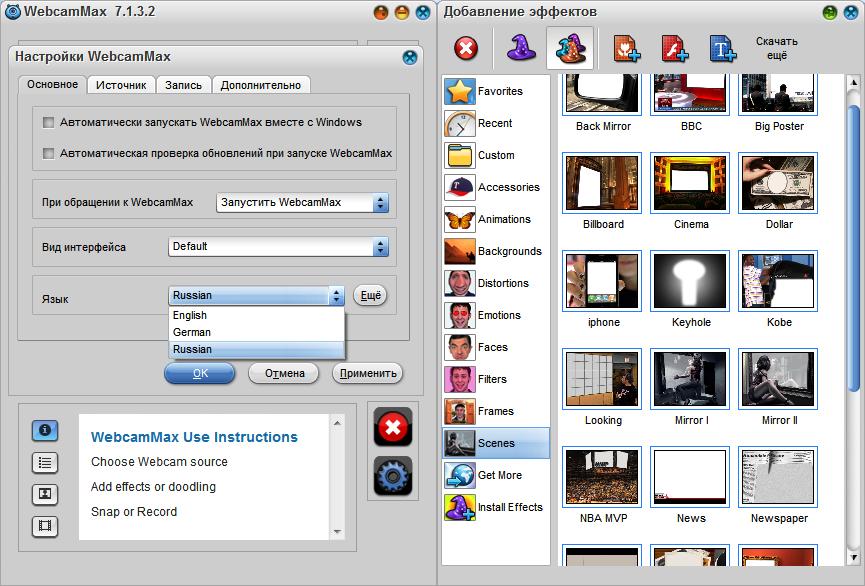This screenshot has height=586, width=865.
Task: Click the list view icon in main window
Action: pyautogui.click(x=45, y=462)
